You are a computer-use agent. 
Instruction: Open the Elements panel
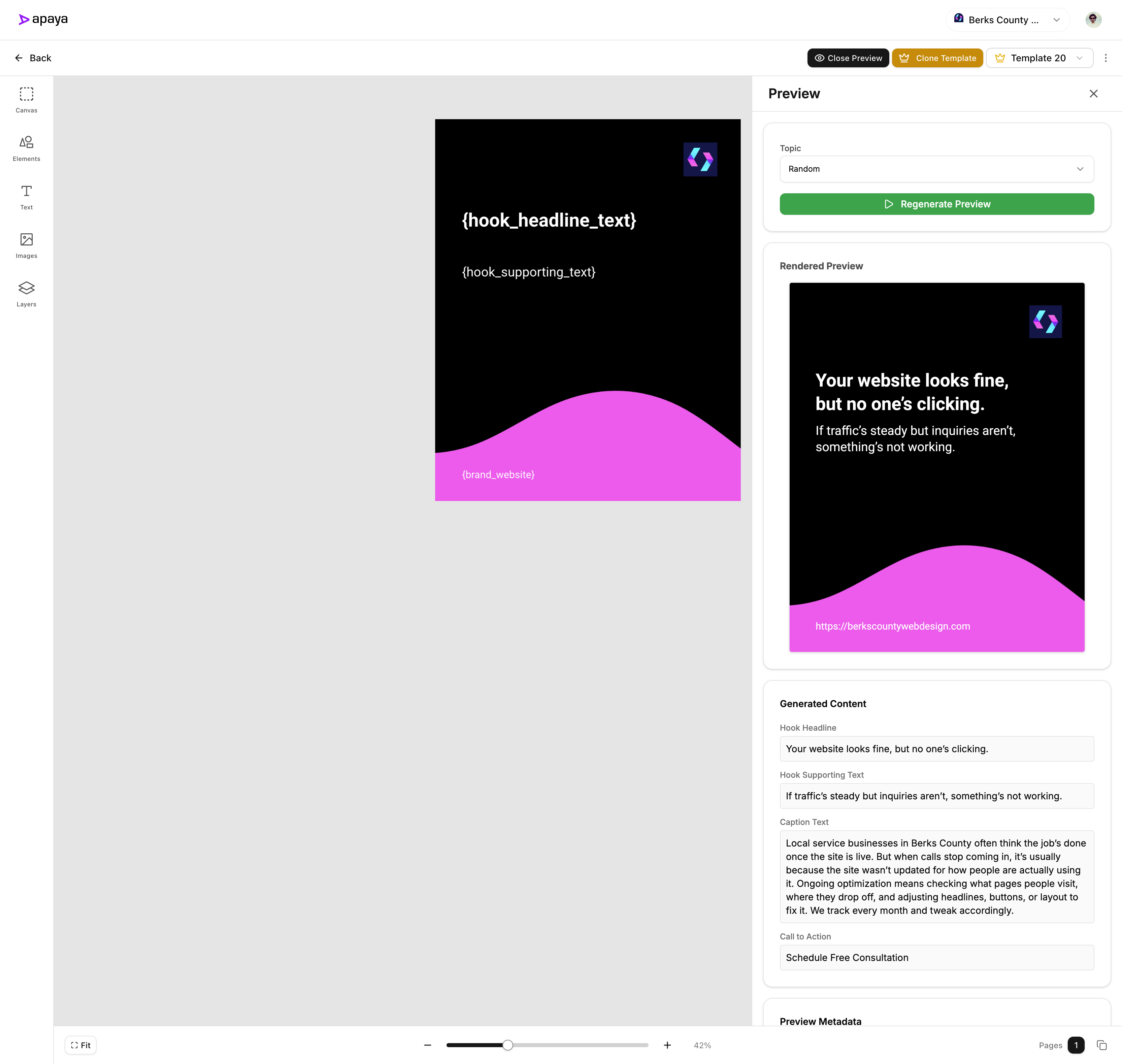point(26,148)
